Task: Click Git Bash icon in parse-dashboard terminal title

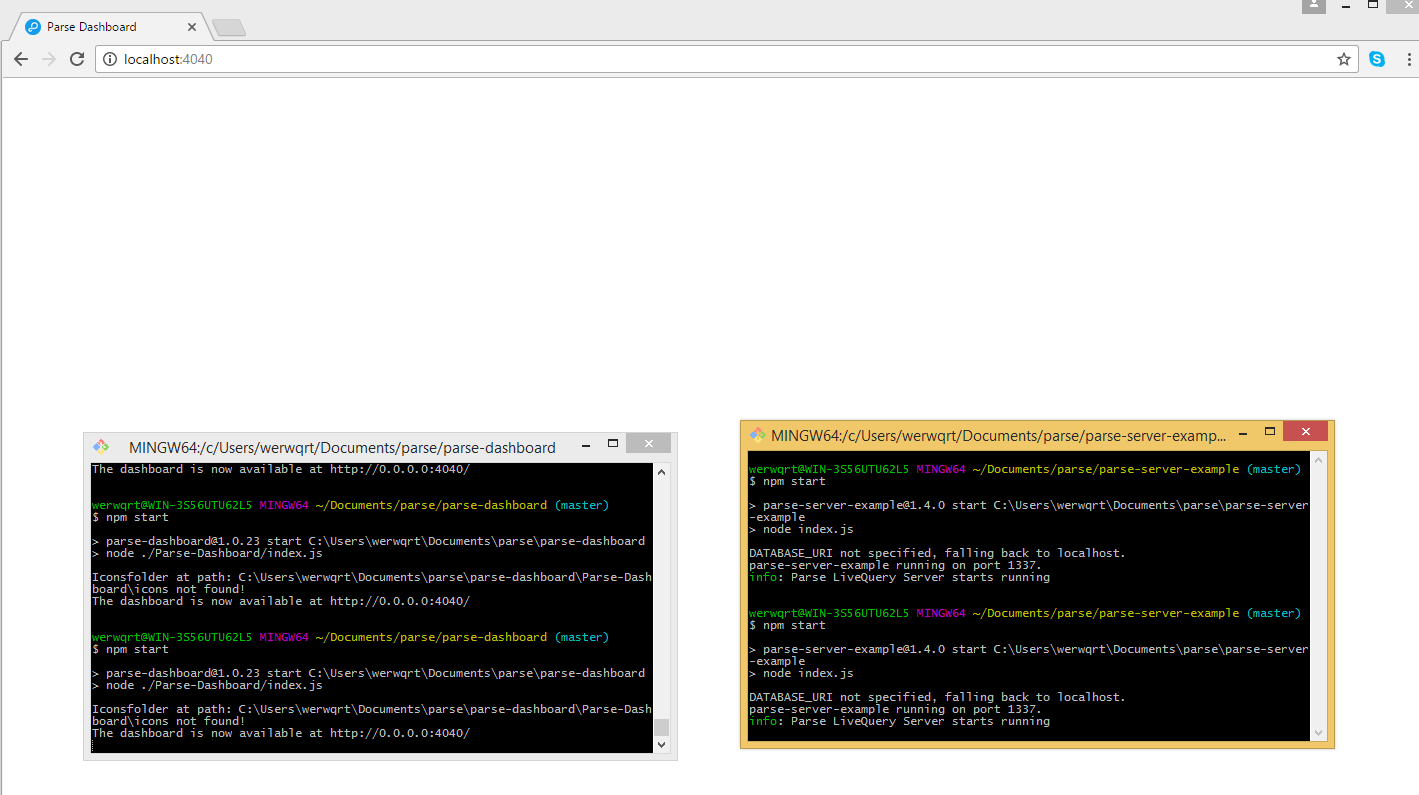Action: point(100,447)
